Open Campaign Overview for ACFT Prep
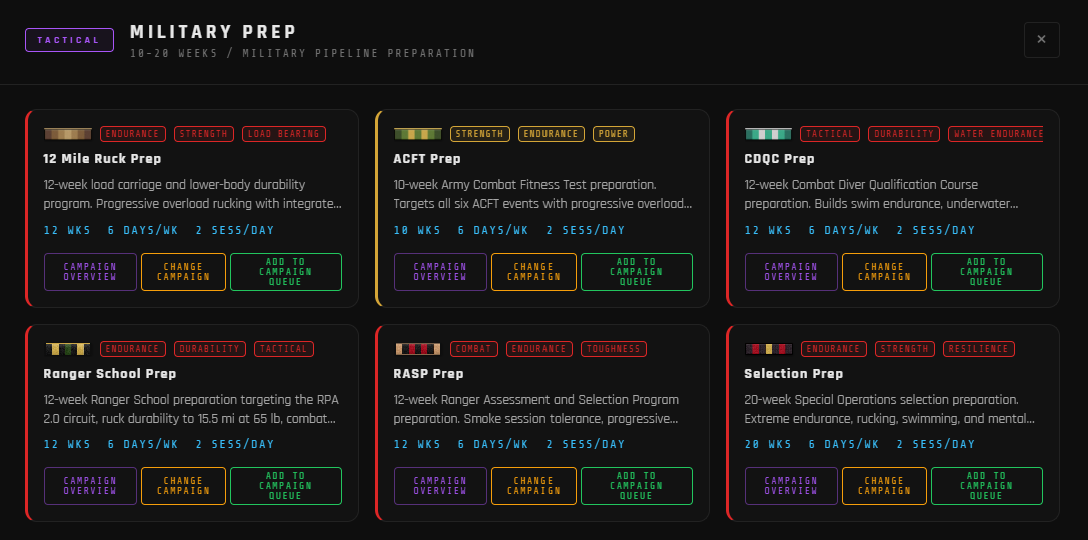The width and height of the screenshot is (1088, 540). (441, 272)
